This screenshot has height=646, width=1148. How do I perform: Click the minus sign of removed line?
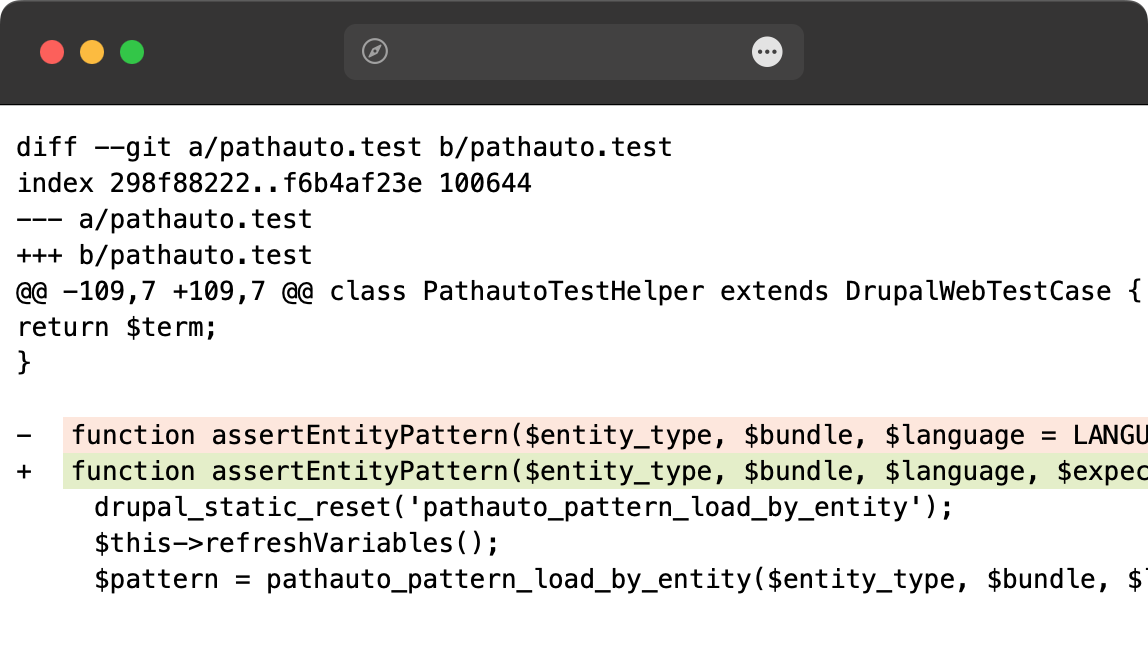(x=24, y=435)
